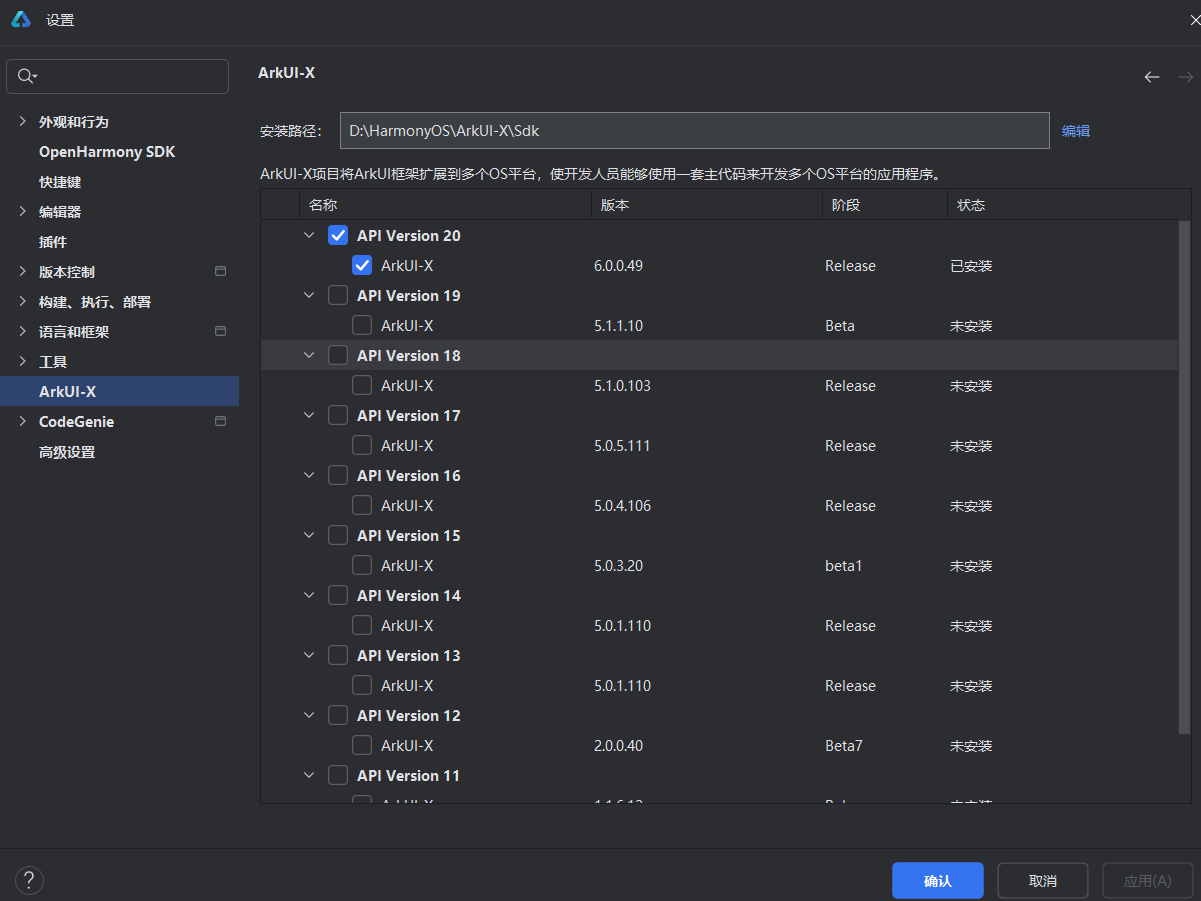
Task: Check the API Version 11 checkbox
Action: [338, 776]
